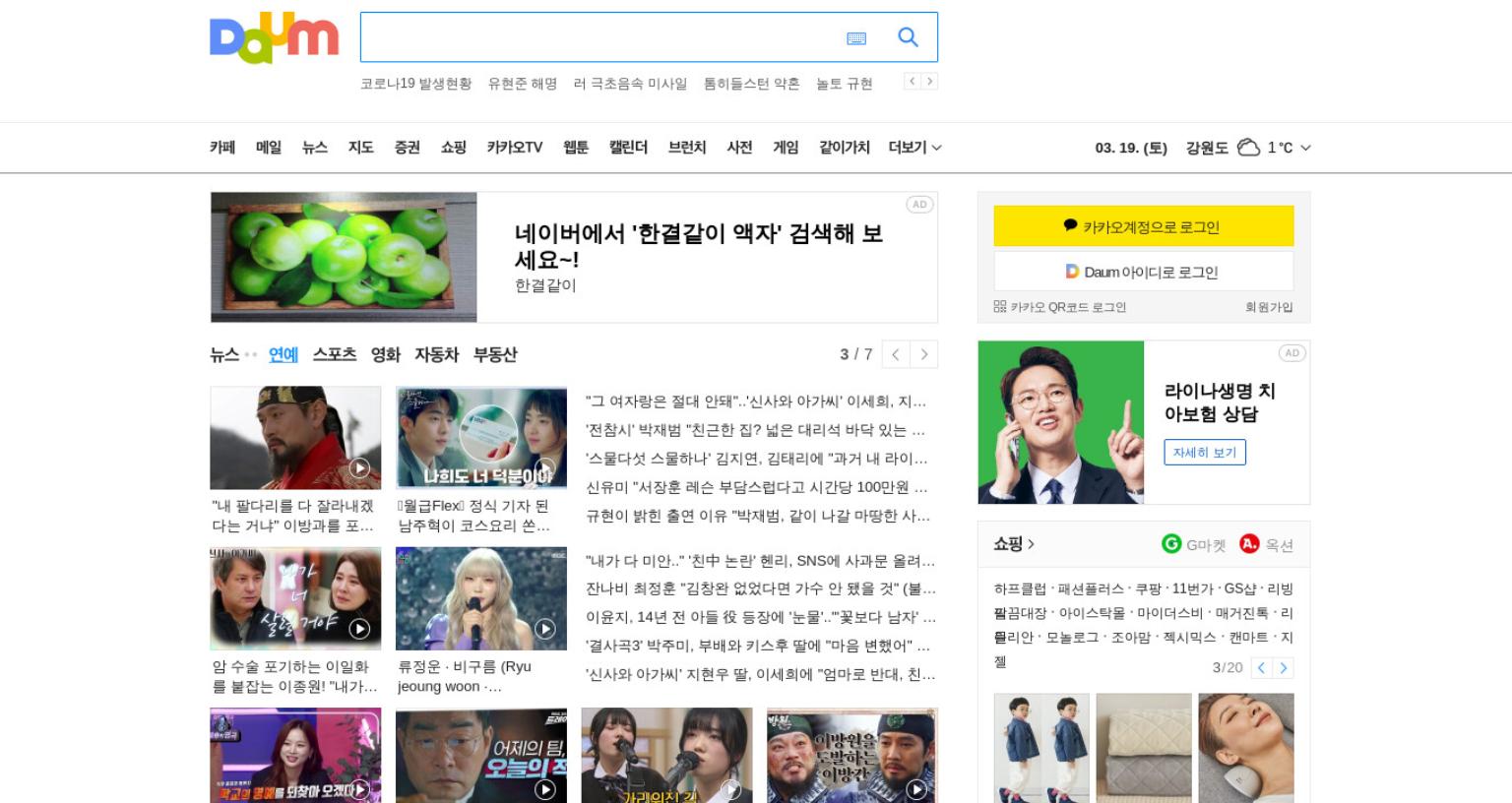
Task: Open headline '결사곡3' 박주미 부배와 키스
Action: (x=758, y=647)
